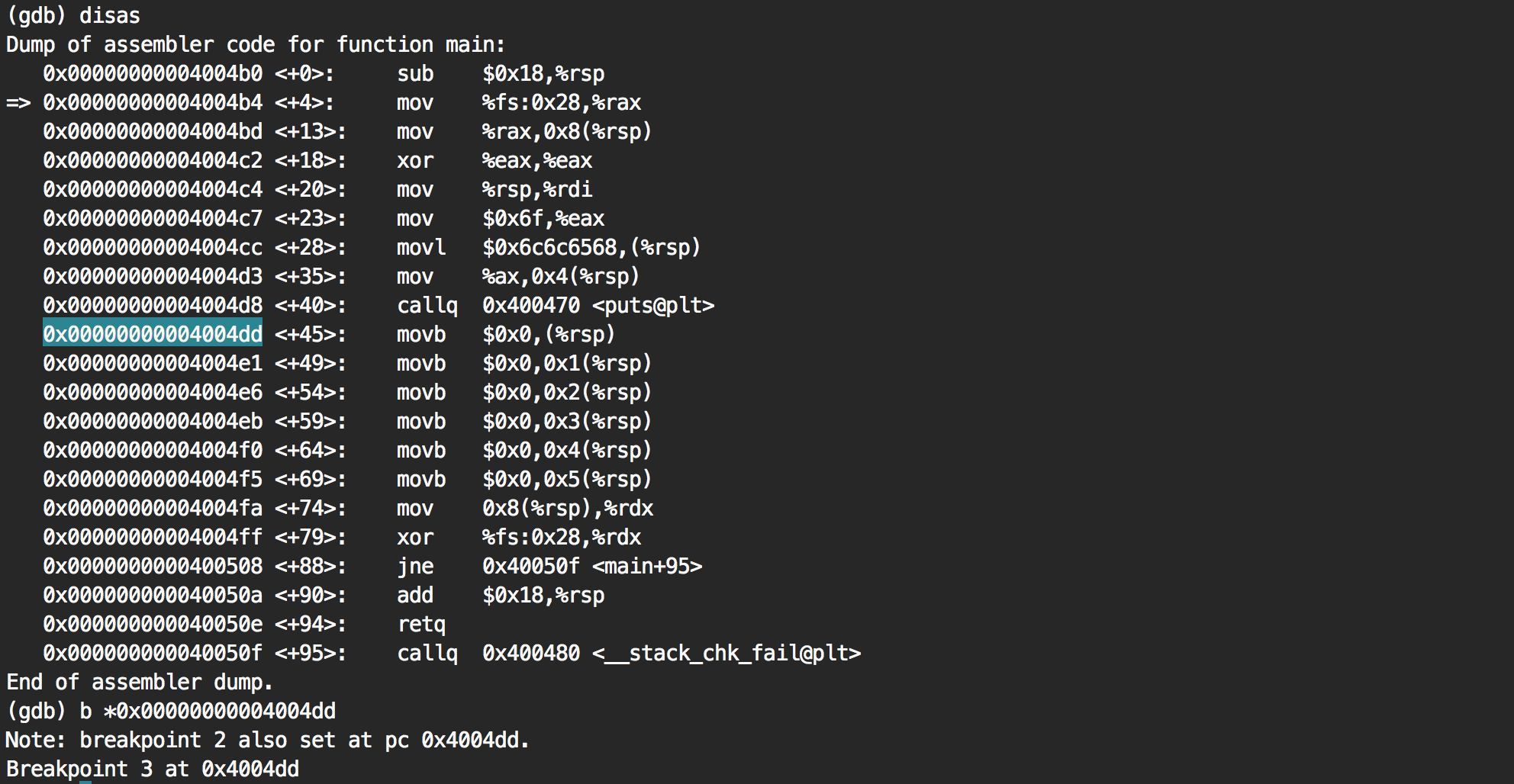Click the 'movl' mnemonic
Screen dimensions: 1514x784
click(421, 247)
